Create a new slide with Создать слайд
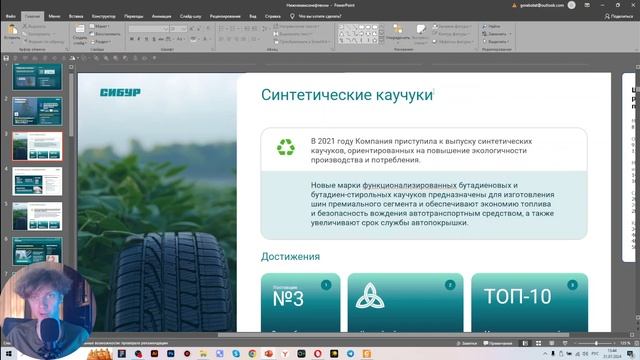Image resolution: width=640 pixels, height=360 pixels. (80, 34)
